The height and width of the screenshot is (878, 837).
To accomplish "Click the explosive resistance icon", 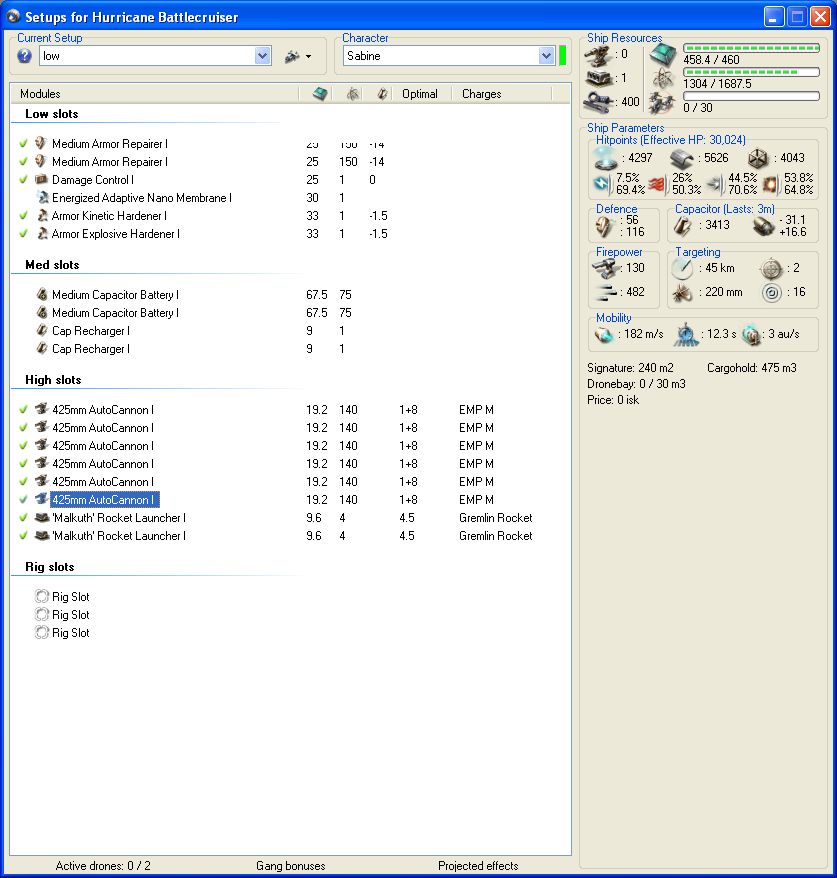I will point(771,184).
